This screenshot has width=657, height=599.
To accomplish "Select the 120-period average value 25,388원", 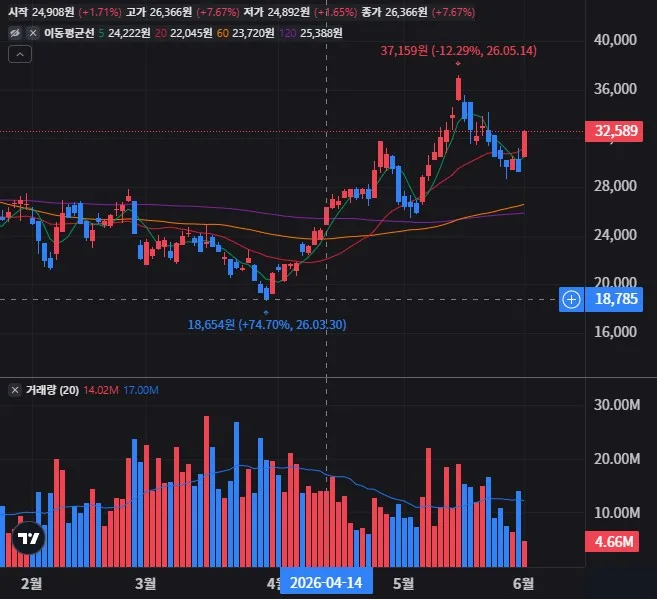I will pyautogui.click(x=321, y=33).
